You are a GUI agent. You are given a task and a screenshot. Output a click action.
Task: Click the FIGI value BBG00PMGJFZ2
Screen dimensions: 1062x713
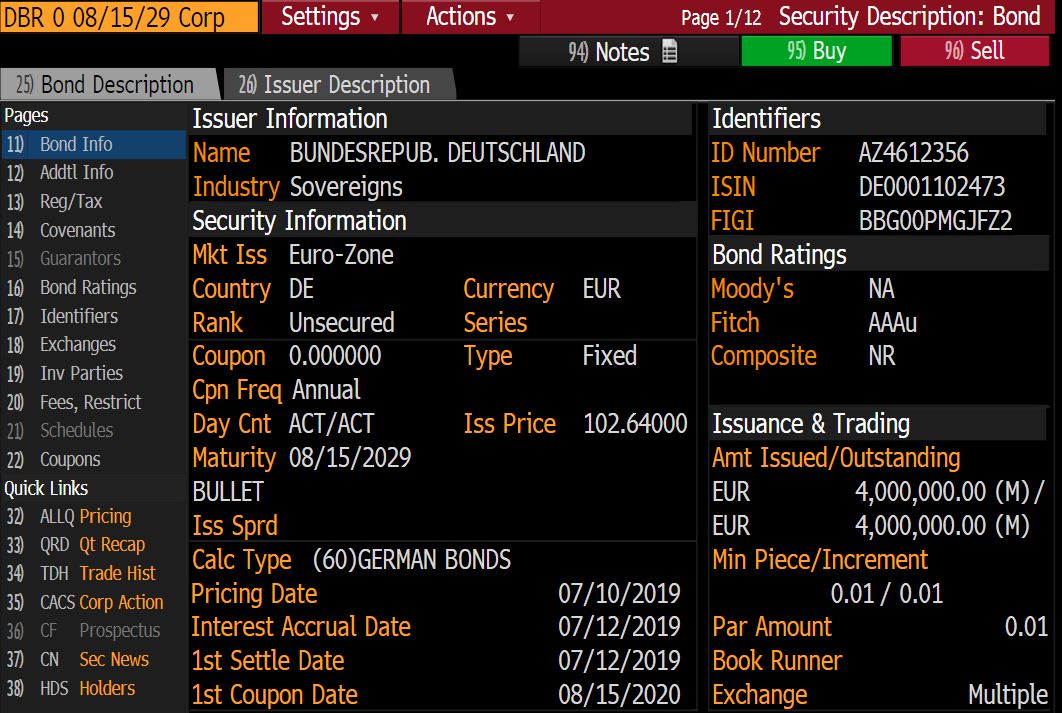pyautogui.click(x=935, y=221)
